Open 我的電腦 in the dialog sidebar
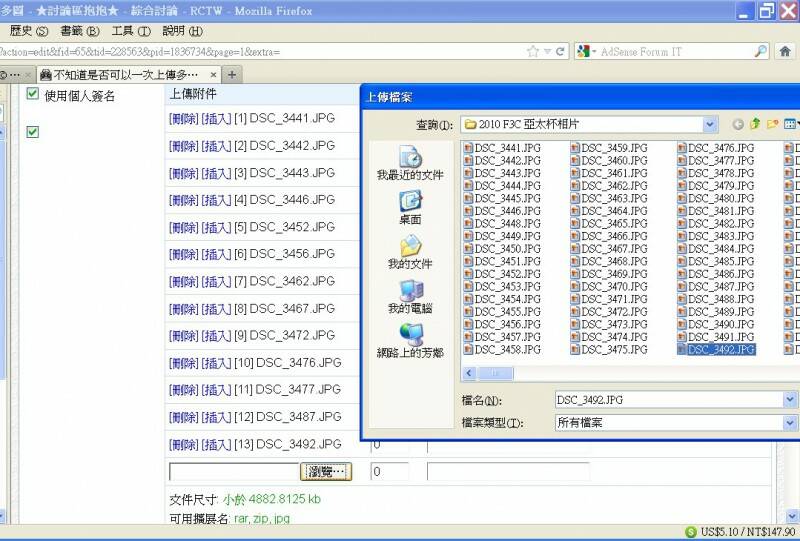Image resolution: width=800 pixels, height=541 pixels. click(x=410, y=297)
